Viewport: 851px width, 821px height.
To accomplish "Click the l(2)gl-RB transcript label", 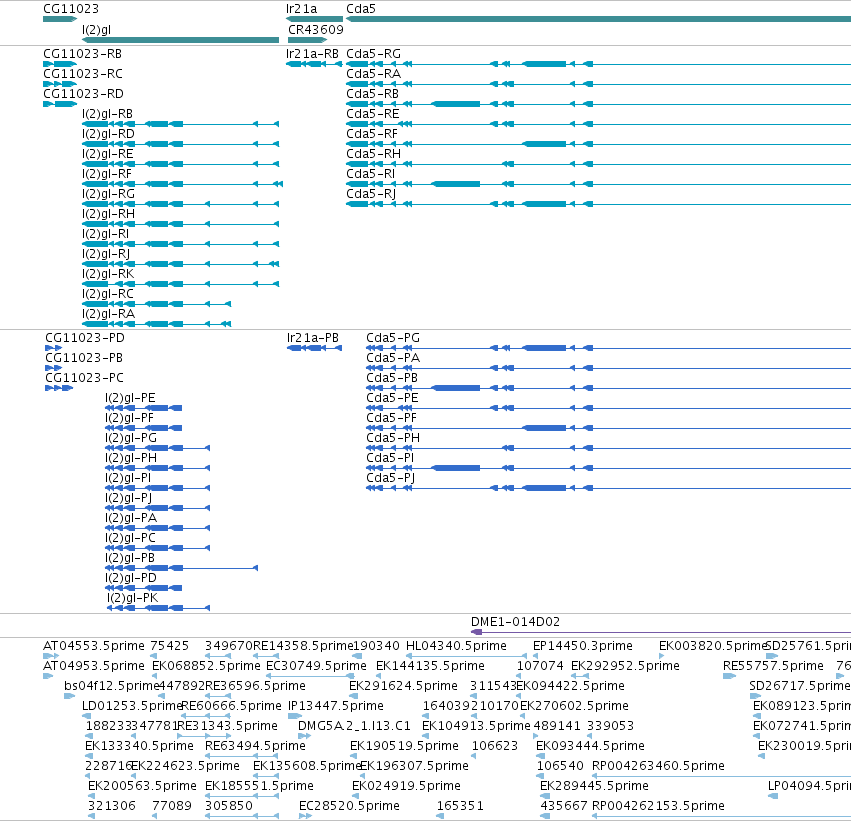I will pos(107,114).
